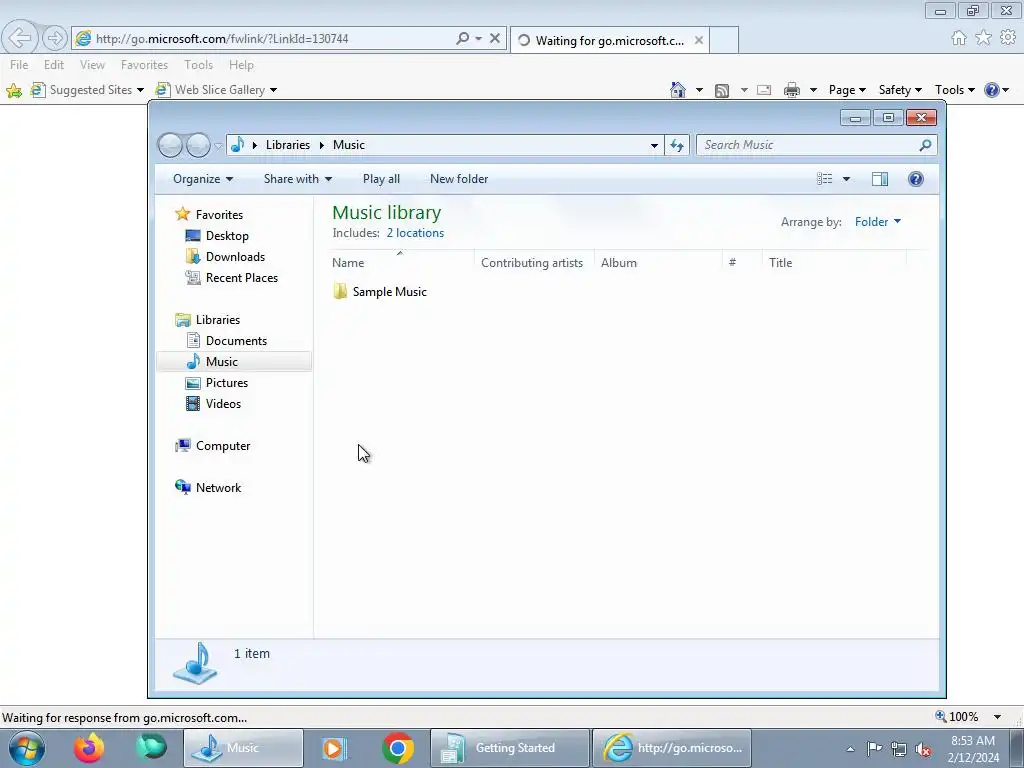This screenshot has width=1024, height=768.
Task: Open the View menu
Action: coord(92,65)
